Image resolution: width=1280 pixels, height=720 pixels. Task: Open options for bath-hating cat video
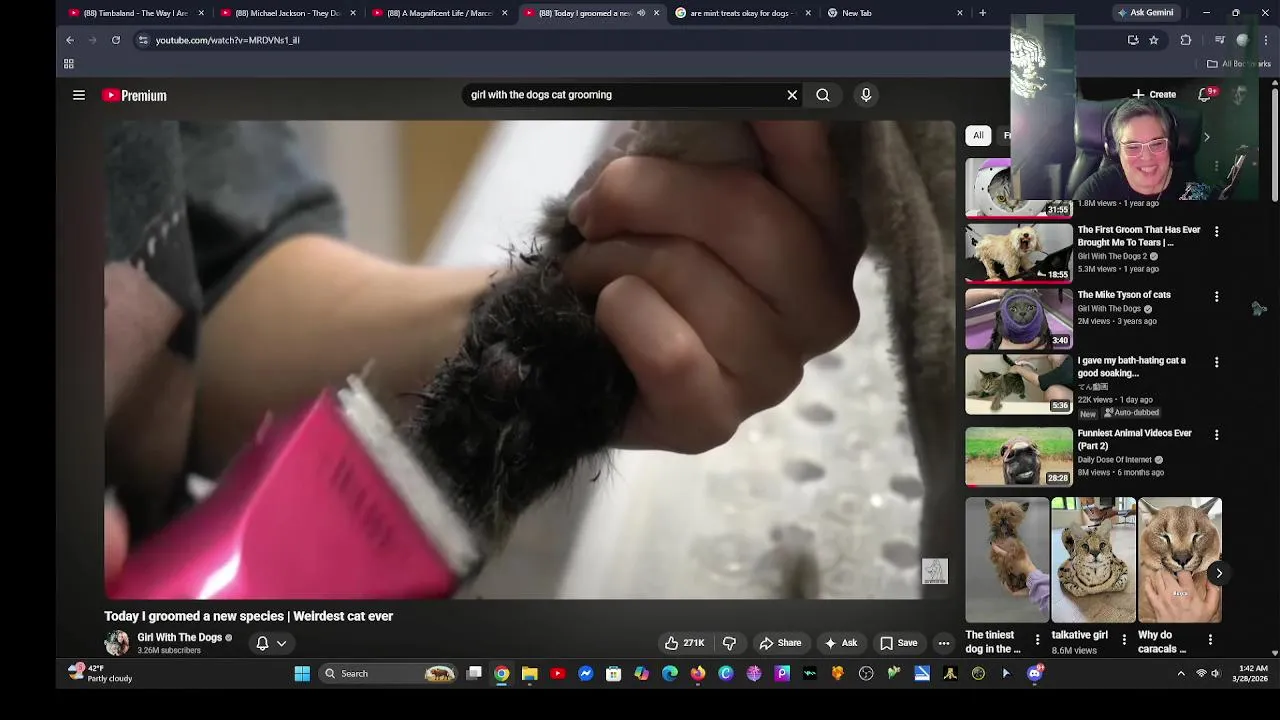pos(1216,362)
